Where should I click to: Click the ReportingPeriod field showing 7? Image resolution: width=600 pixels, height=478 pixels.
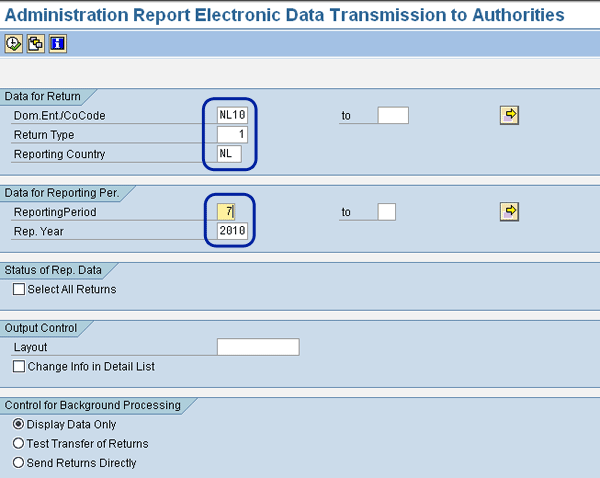pos(226,212)
